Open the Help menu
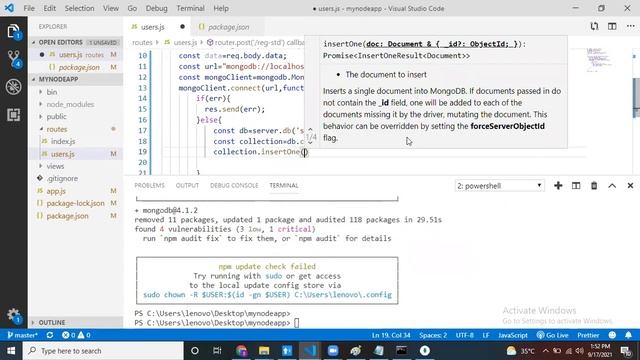The width and height of the screenshot is (640, 360). 221,8
